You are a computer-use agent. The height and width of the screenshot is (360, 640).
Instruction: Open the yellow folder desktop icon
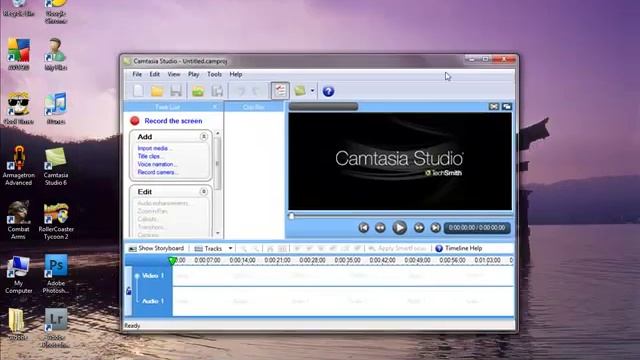point(17,324)
